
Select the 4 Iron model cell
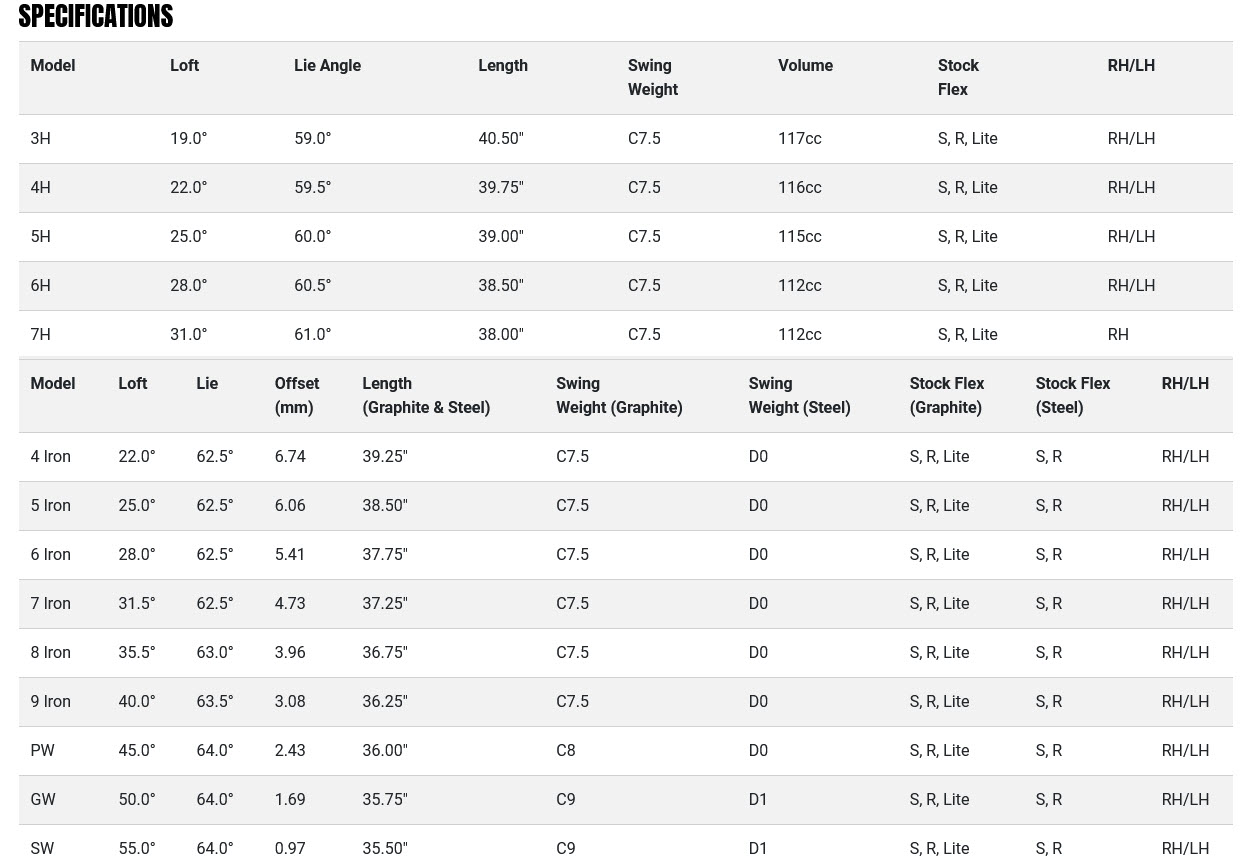tap(50, 457)
